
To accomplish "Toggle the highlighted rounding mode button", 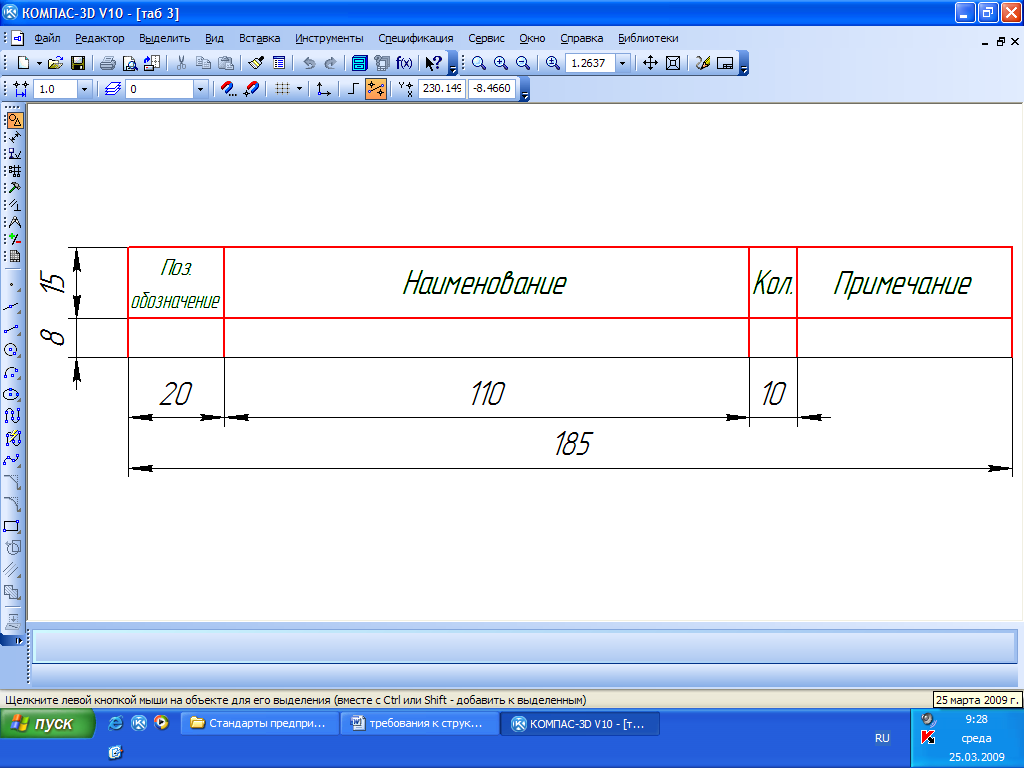I will pos(376,89).
